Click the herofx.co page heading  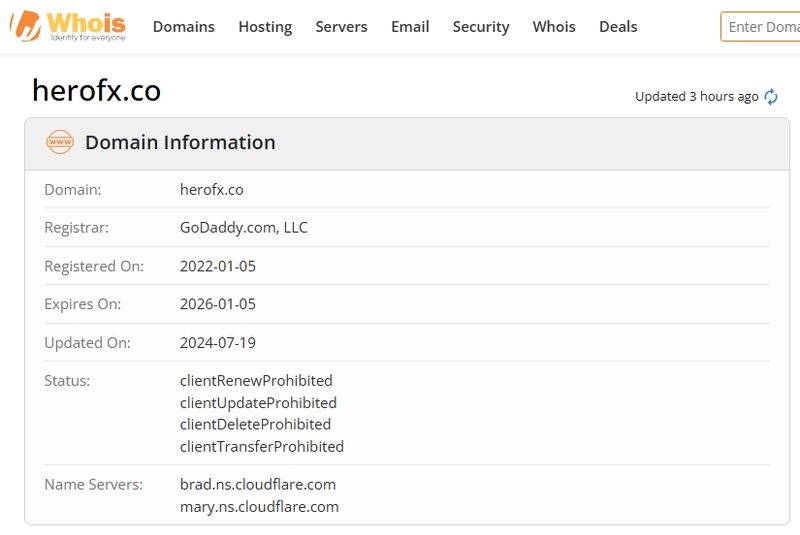click(x=96, y=91)
